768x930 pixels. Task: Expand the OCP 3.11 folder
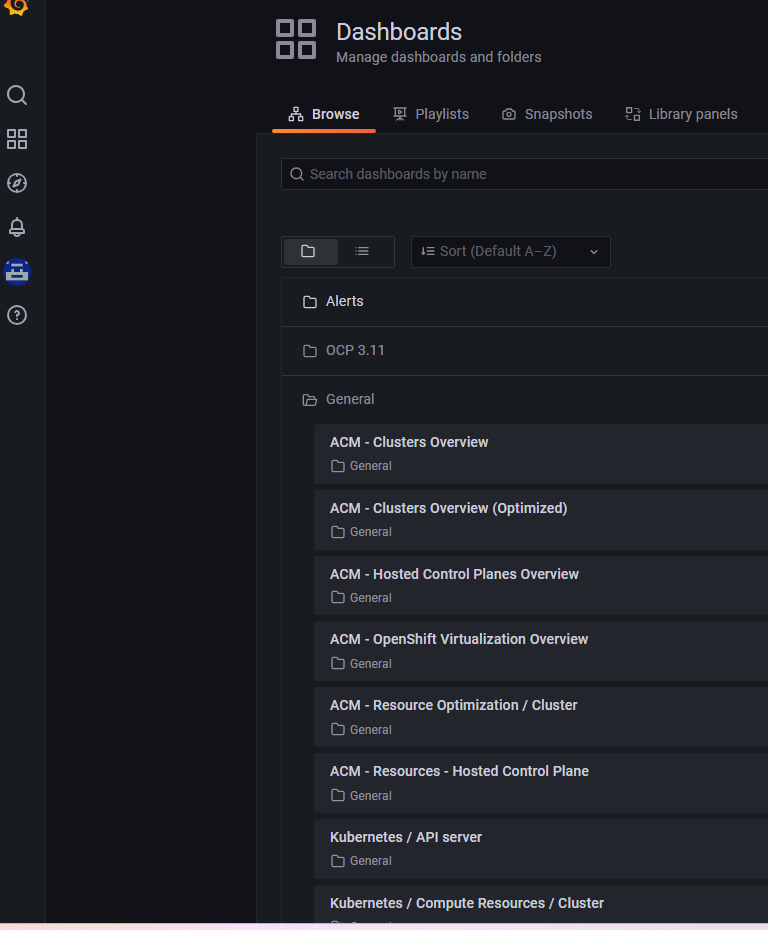[x=524, y=351]
